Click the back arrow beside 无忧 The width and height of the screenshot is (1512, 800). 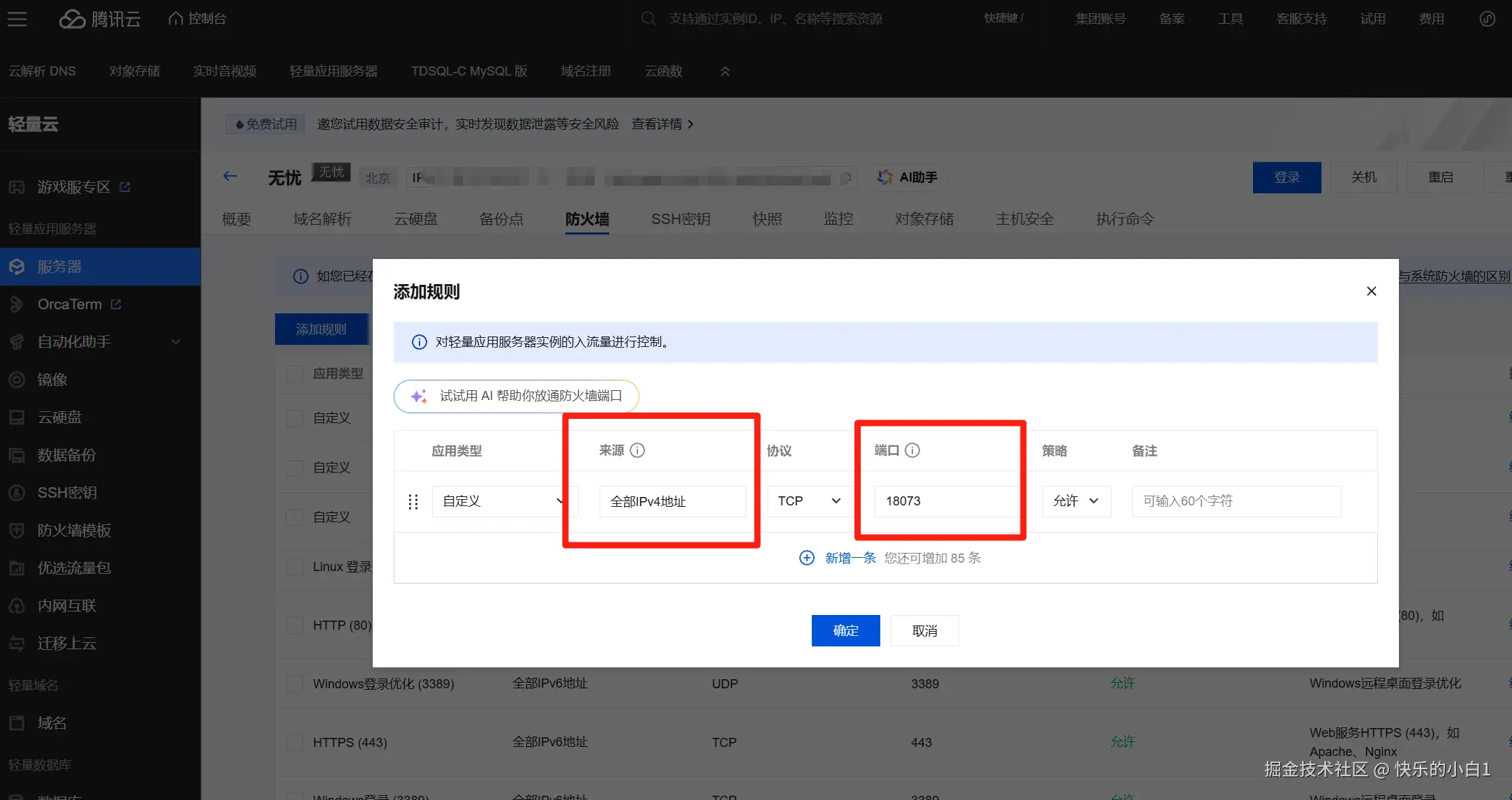pyautogui.click(x=230, y=176)
